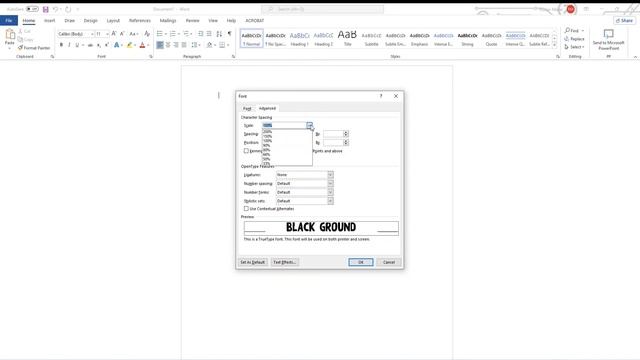
Task: Click the Position By stepper arrows
Action: [346, 142]
